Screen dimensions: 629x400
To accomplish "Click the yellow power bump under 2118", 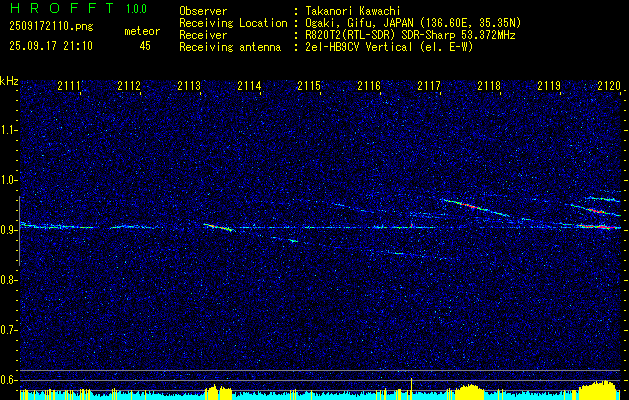I will (472, 391).
